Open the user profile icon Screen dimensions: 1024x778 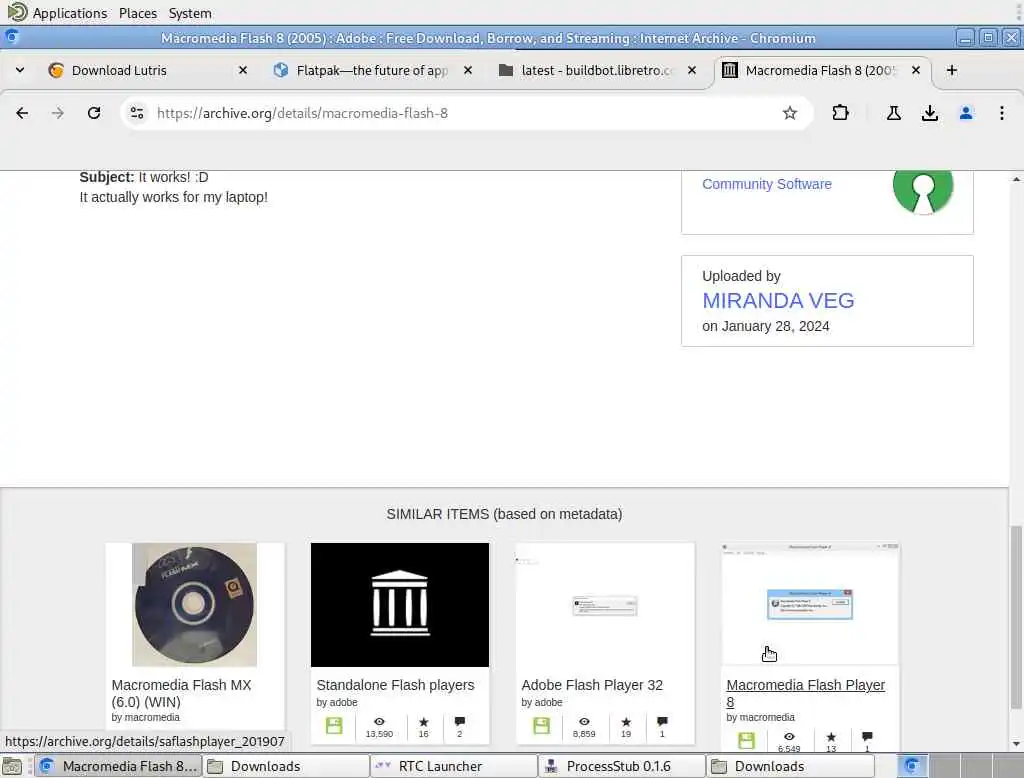pyautogui.click(x=966, y=113)
